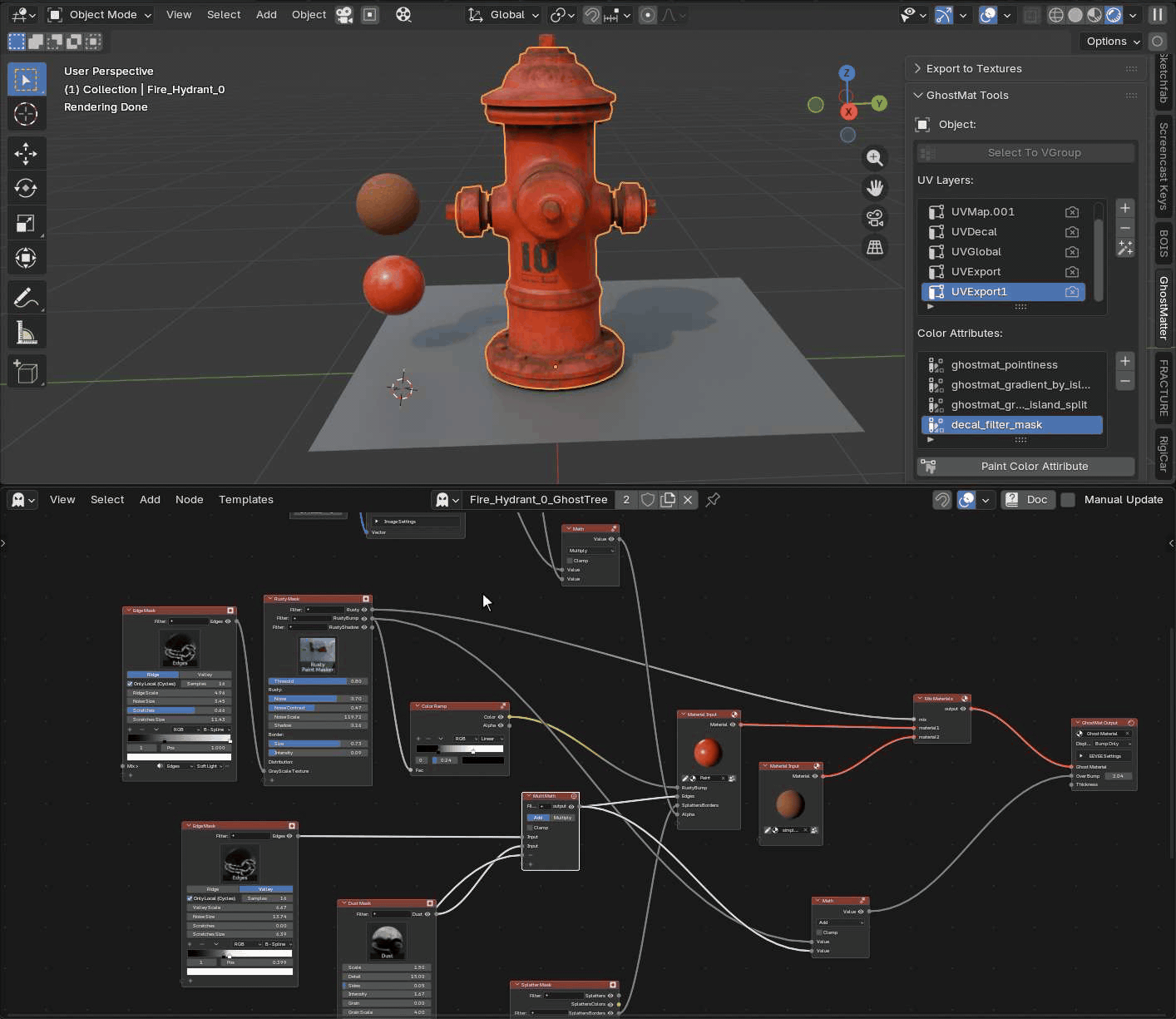Switch to orthographic grid view icon

coord(875,248)
